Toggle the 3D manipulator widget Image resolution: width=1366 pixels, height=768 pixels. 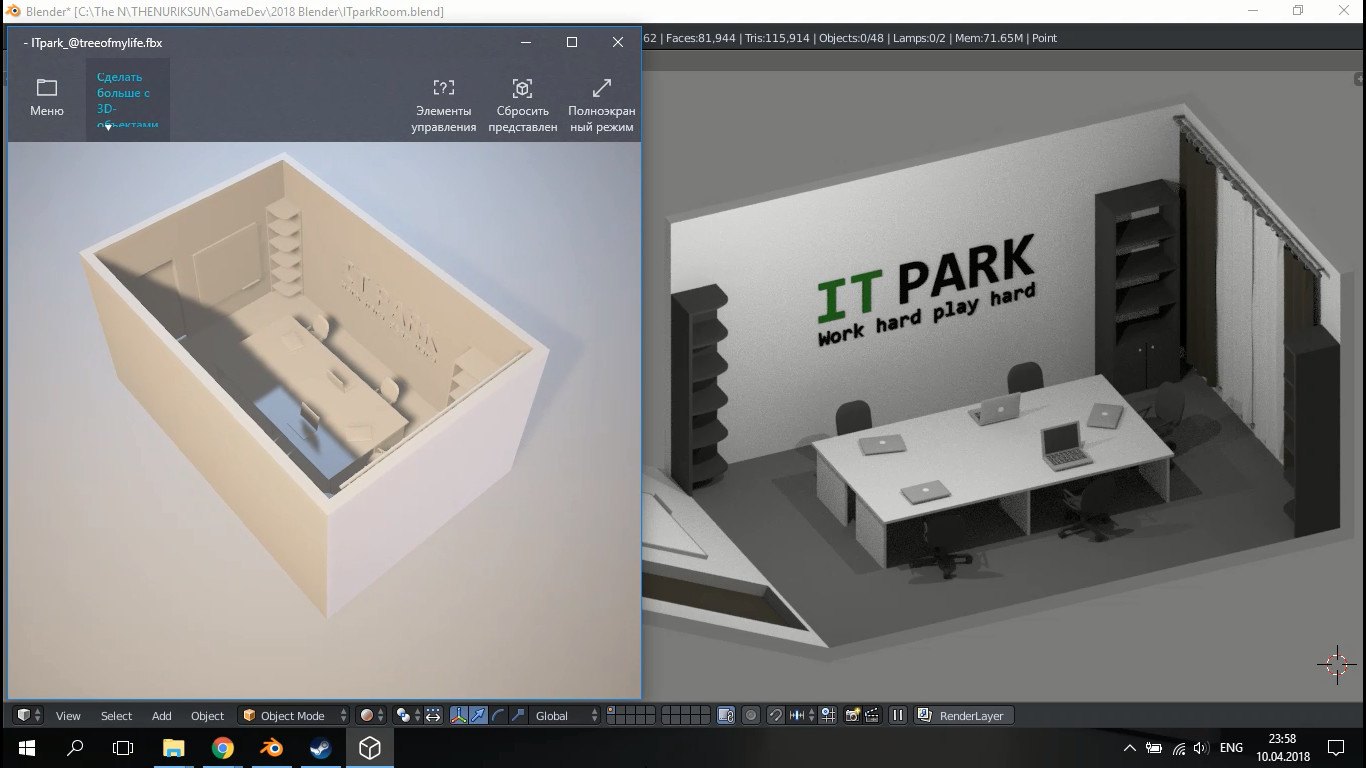(x=459, y=715)
